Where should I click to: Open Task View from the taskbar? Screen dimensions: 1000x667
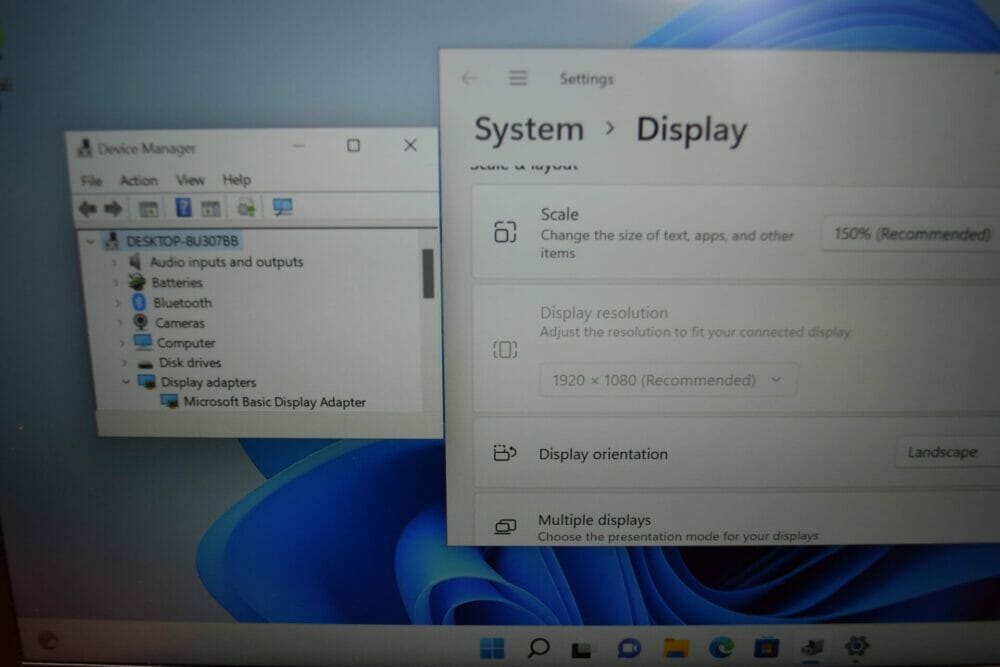[x=581, y=649]
